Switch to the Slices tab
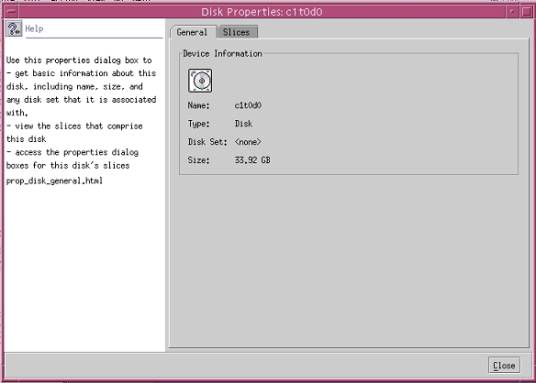This screenshot has height=383, width=536. (x=237, y=32)
